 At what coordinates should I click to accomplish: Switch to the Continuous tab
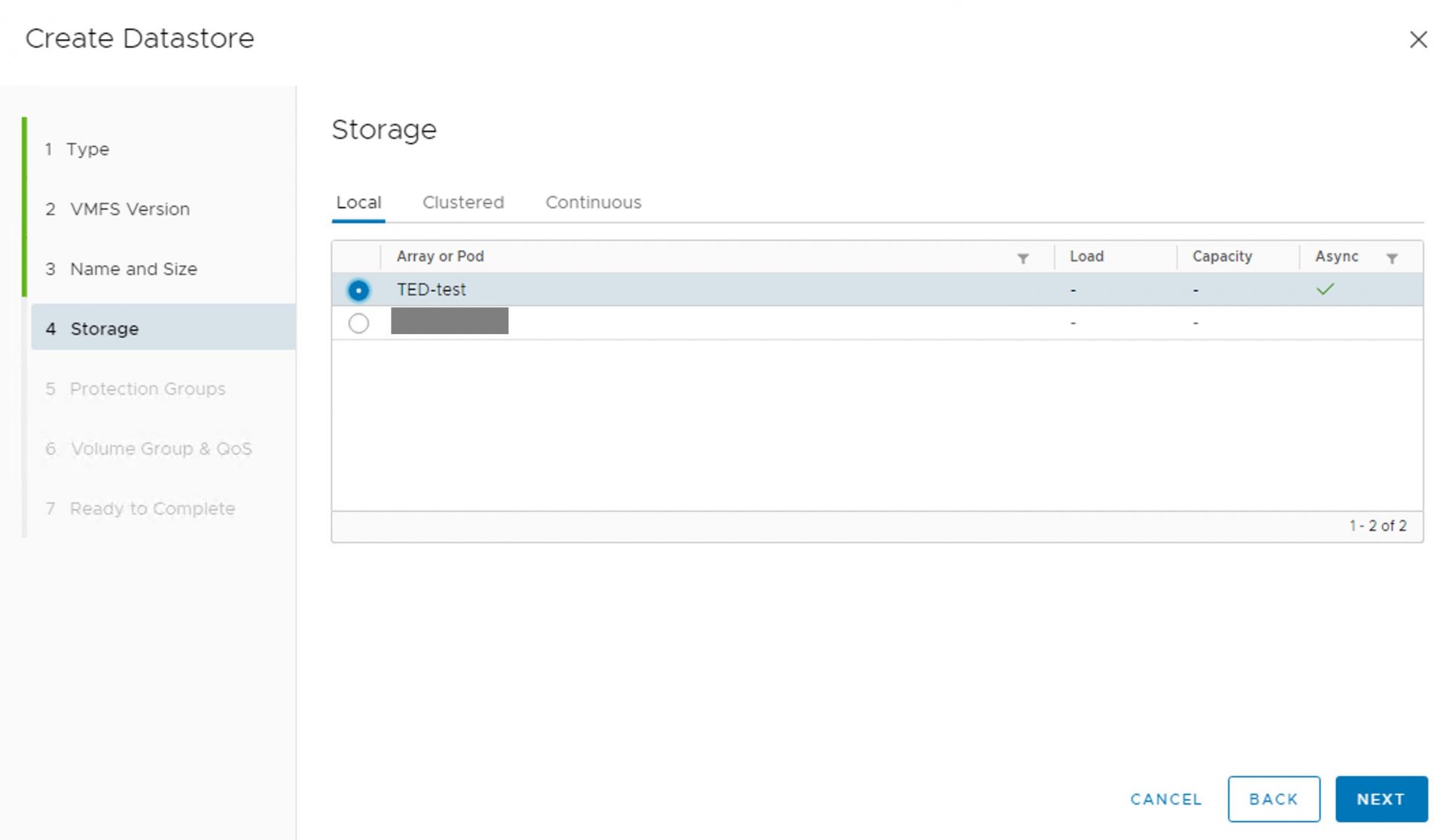coord(593,202)
